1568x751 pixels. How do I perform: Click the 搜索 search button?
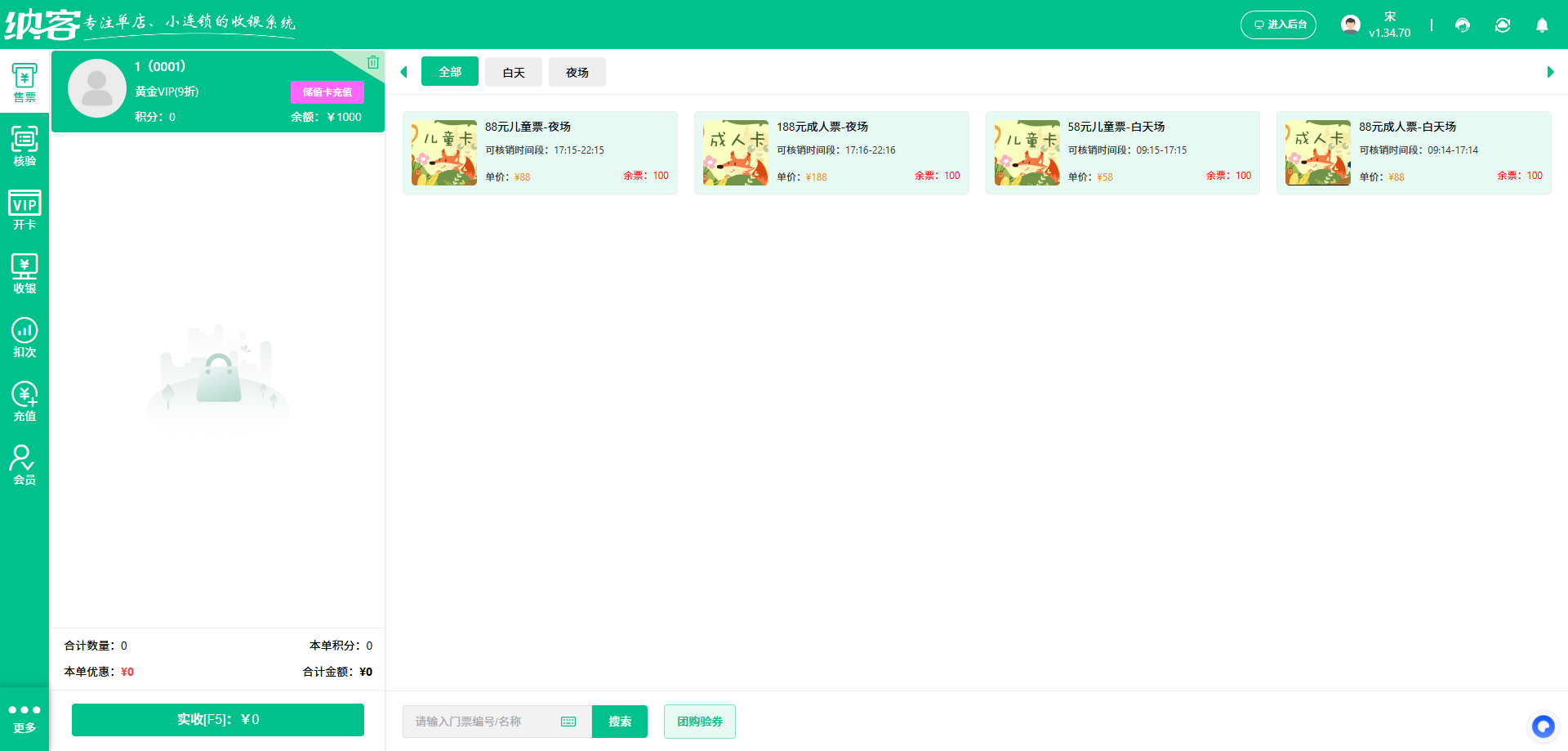click(x=620, y=722)
